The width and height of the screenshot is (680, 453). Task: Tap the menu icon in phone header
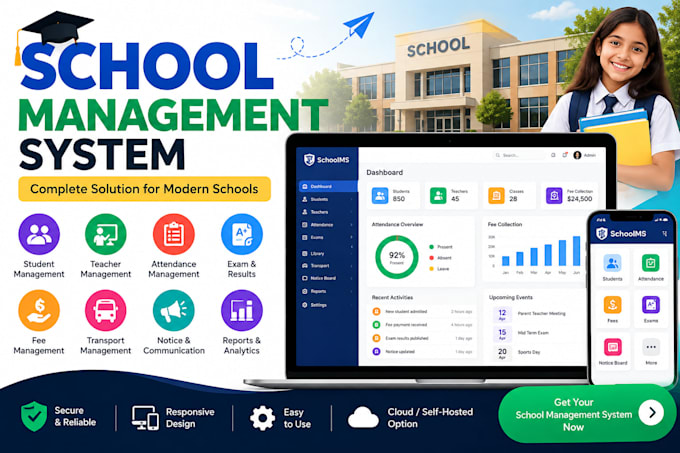664,234
